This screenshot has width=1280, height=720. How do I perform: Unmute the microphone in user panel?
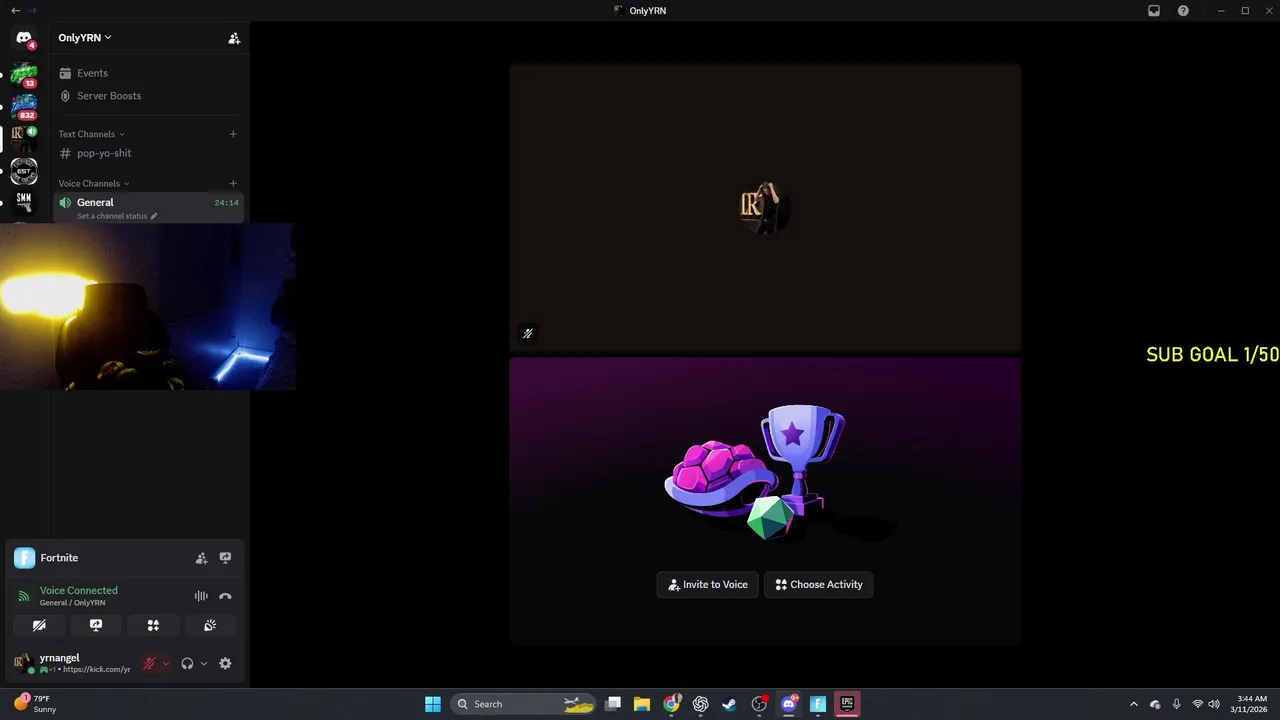[x=150, y=663]
